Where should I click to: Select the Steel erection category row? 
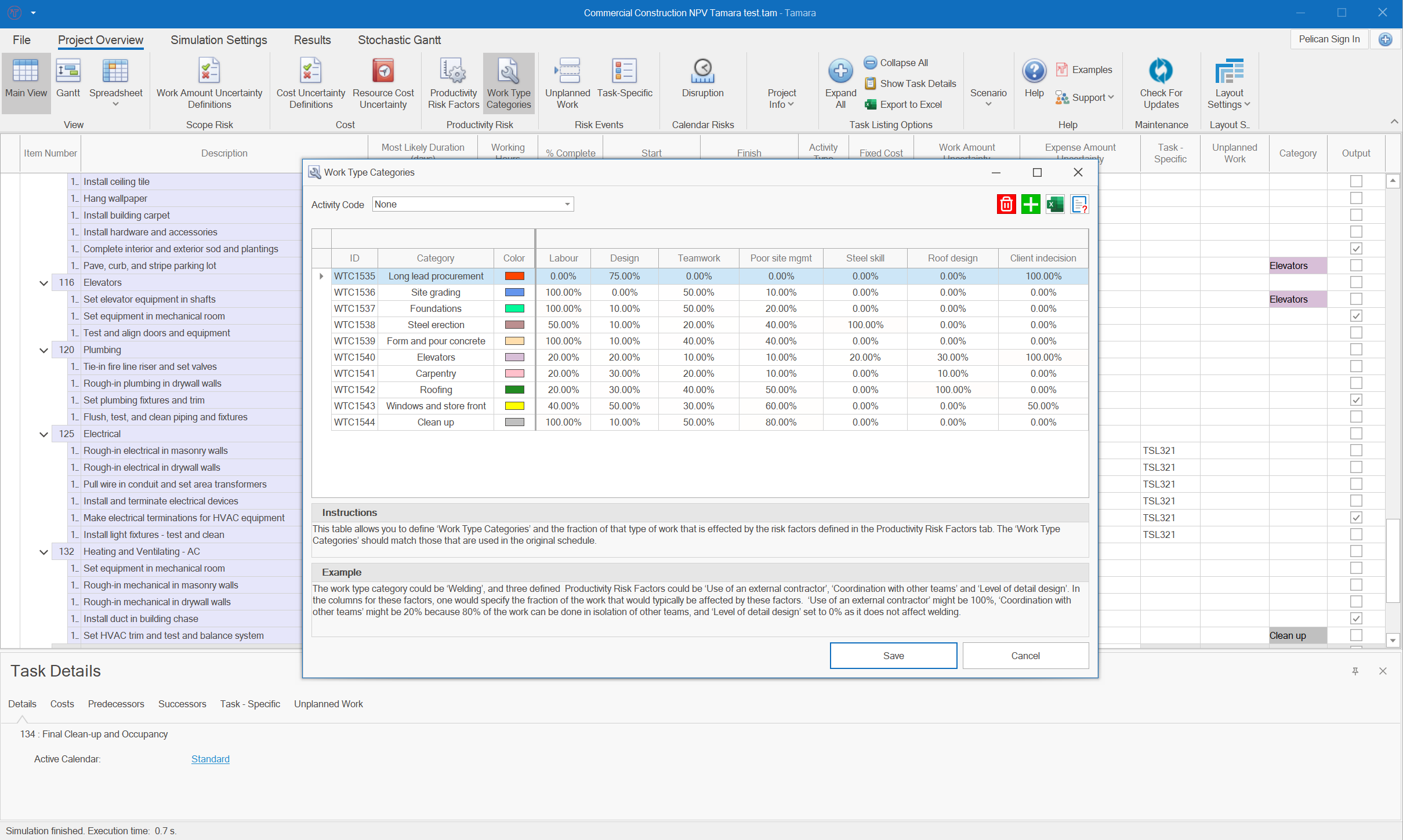click(x=436, y=325)
